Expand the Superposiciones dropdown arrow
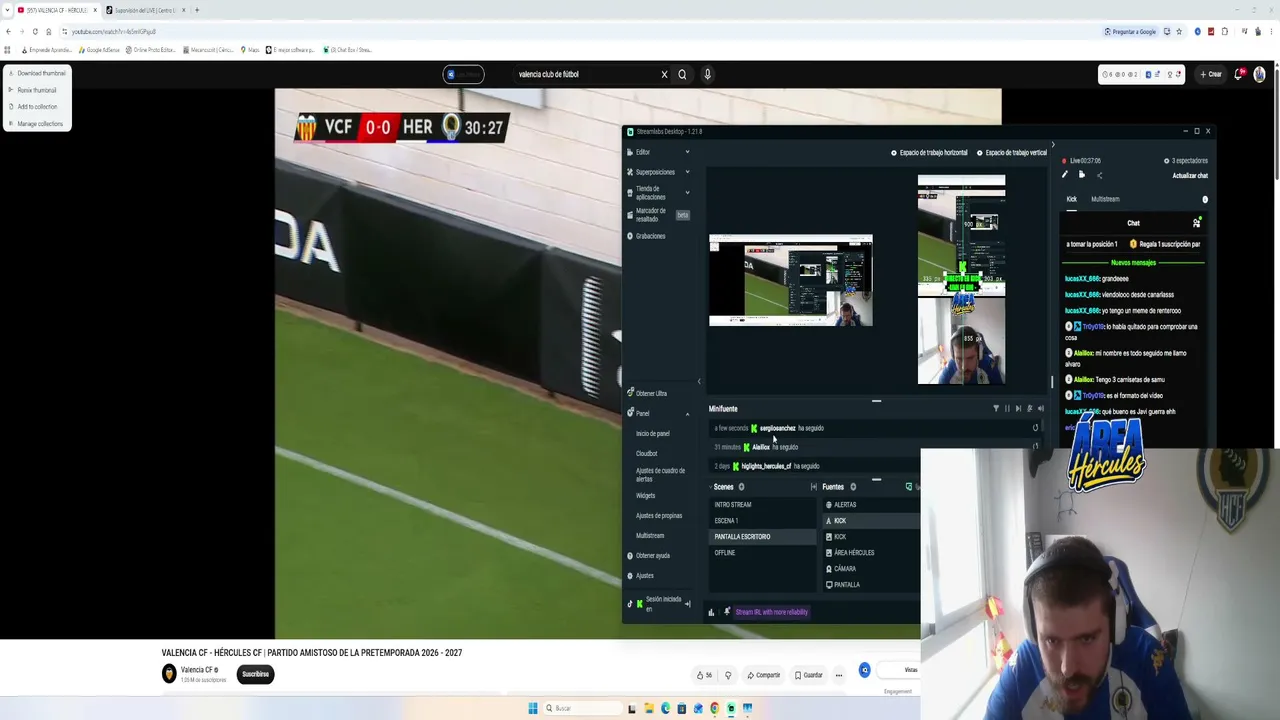Screen dimensions: 1280x720 pyautogui.click(x=687, y=172)
